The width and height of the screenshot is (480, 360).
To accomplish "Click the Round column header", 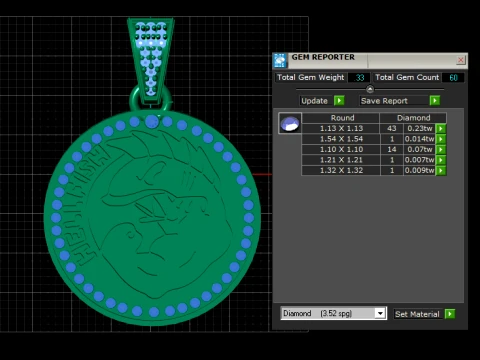I will point(341,118).
